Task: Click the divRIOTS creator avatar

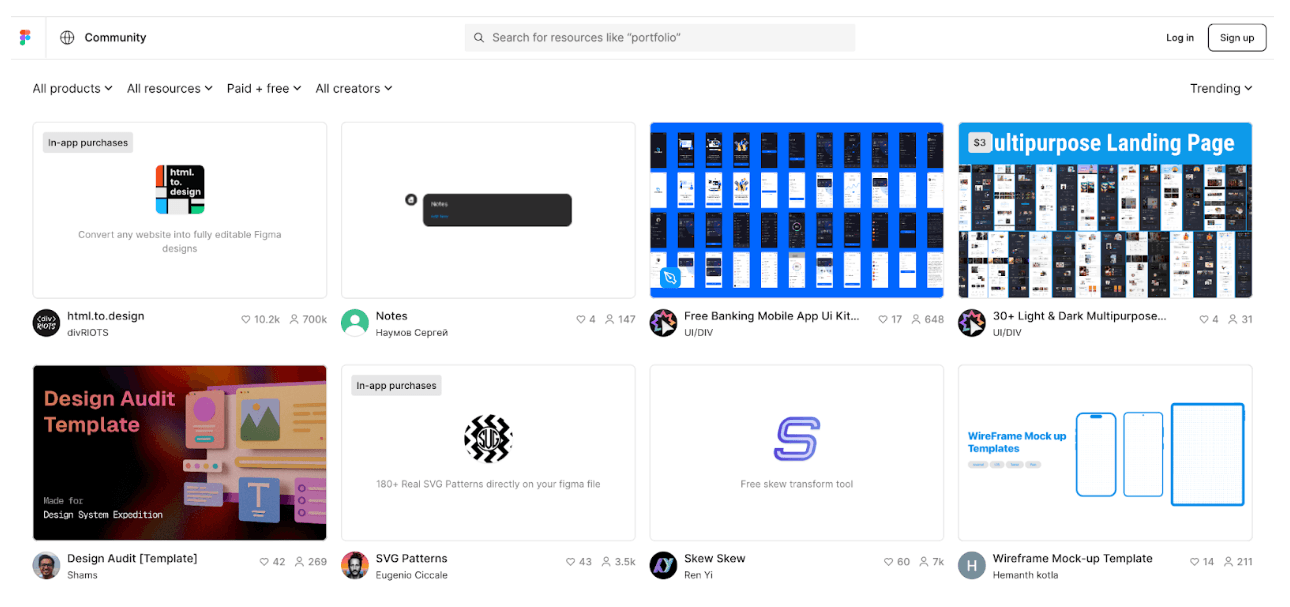Action: click(x=46, y=323)
